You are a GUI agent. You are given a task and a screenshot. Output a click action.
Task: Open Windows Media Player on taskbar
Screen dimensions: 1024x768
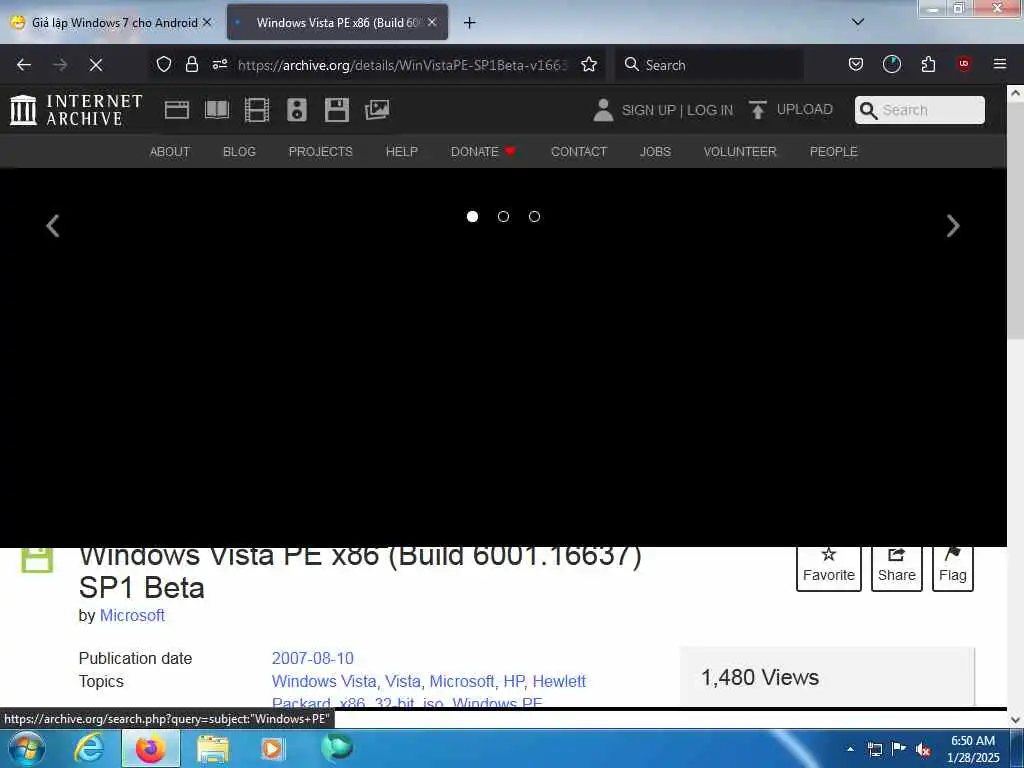[272, 748]
